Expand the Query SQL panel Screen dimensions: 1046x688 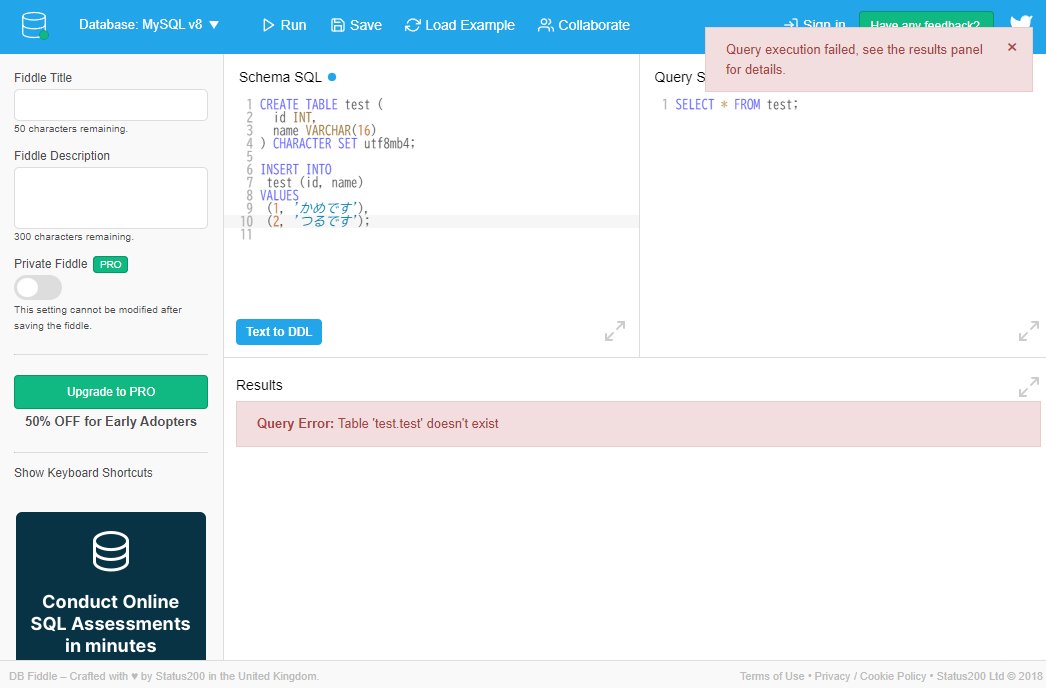(1029, 331)
